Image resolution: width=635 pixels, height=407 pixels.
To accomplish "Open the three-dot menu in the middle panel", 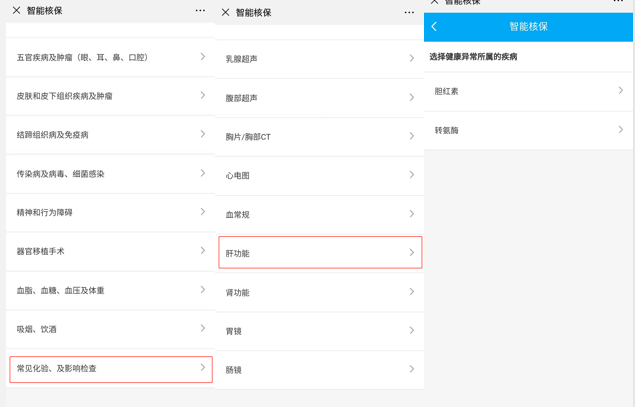I will [409, 13].
